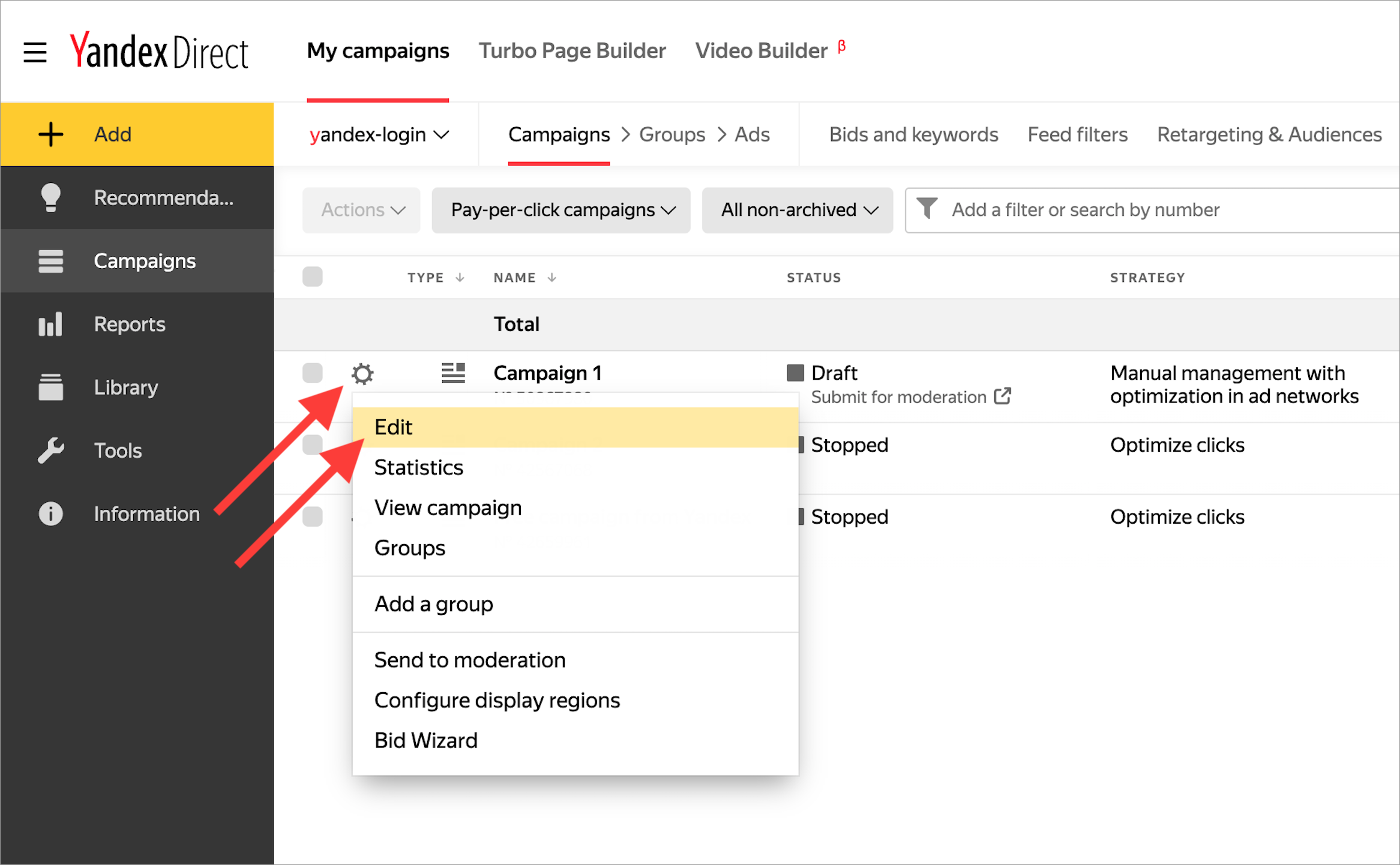Open the All non-archived dropdown

pyautogui.click(x=798, y=210)
